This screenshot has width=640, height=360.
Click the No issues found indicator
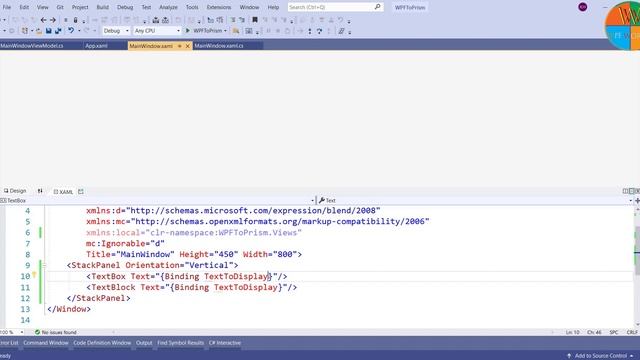coord(56,332)
